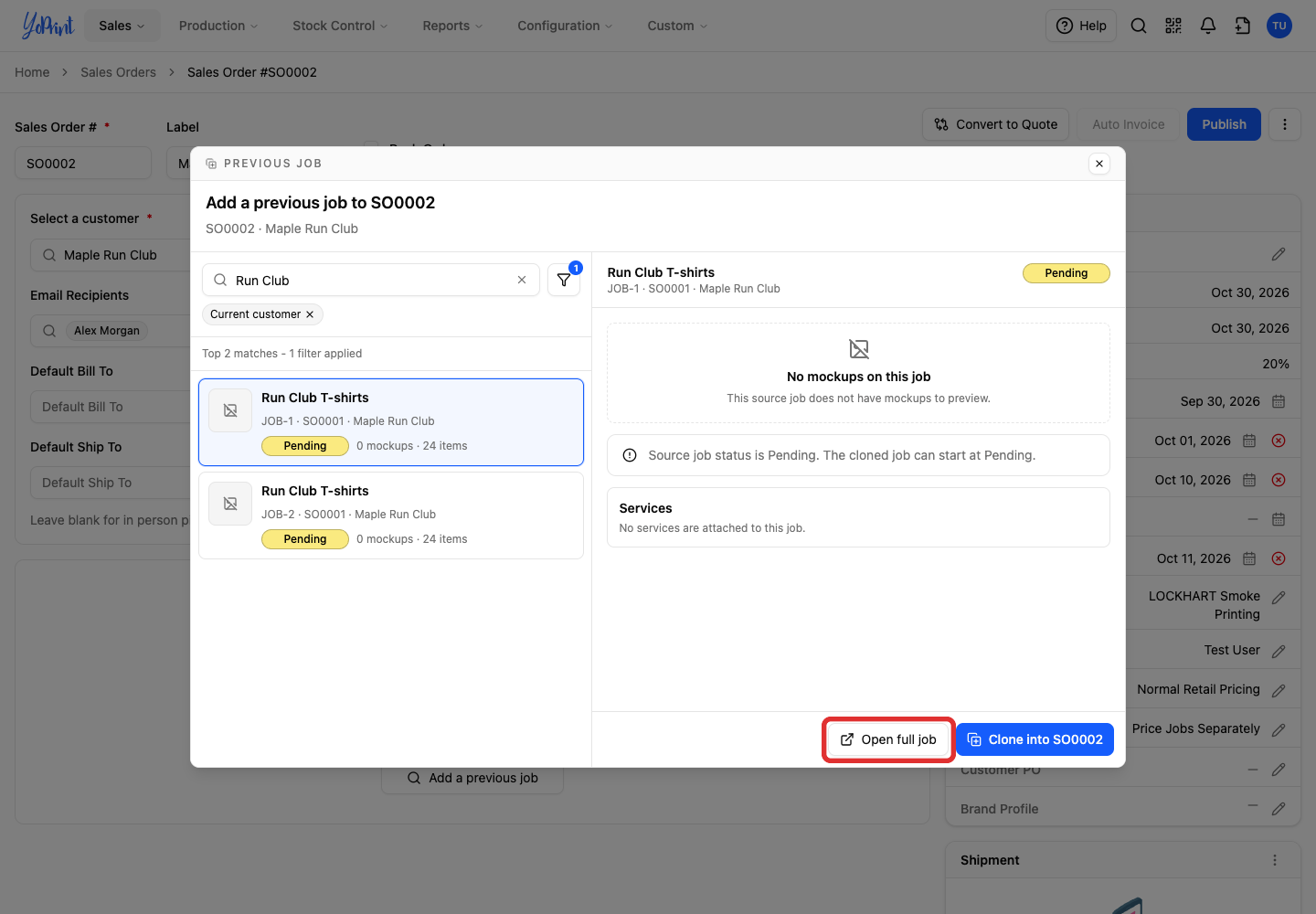
Task: Clear the Oct 11, 2026 date
Action: [1279, 558]
